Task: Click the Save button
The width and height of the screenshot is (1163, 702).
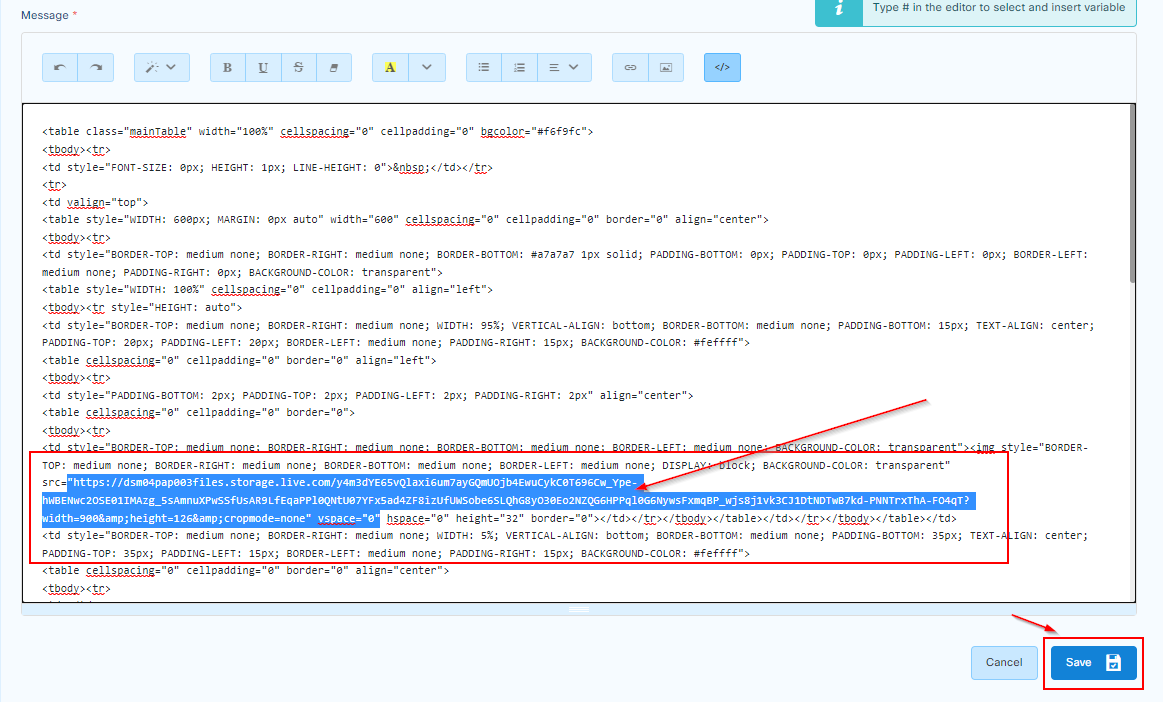Action: coord(1093,662)
